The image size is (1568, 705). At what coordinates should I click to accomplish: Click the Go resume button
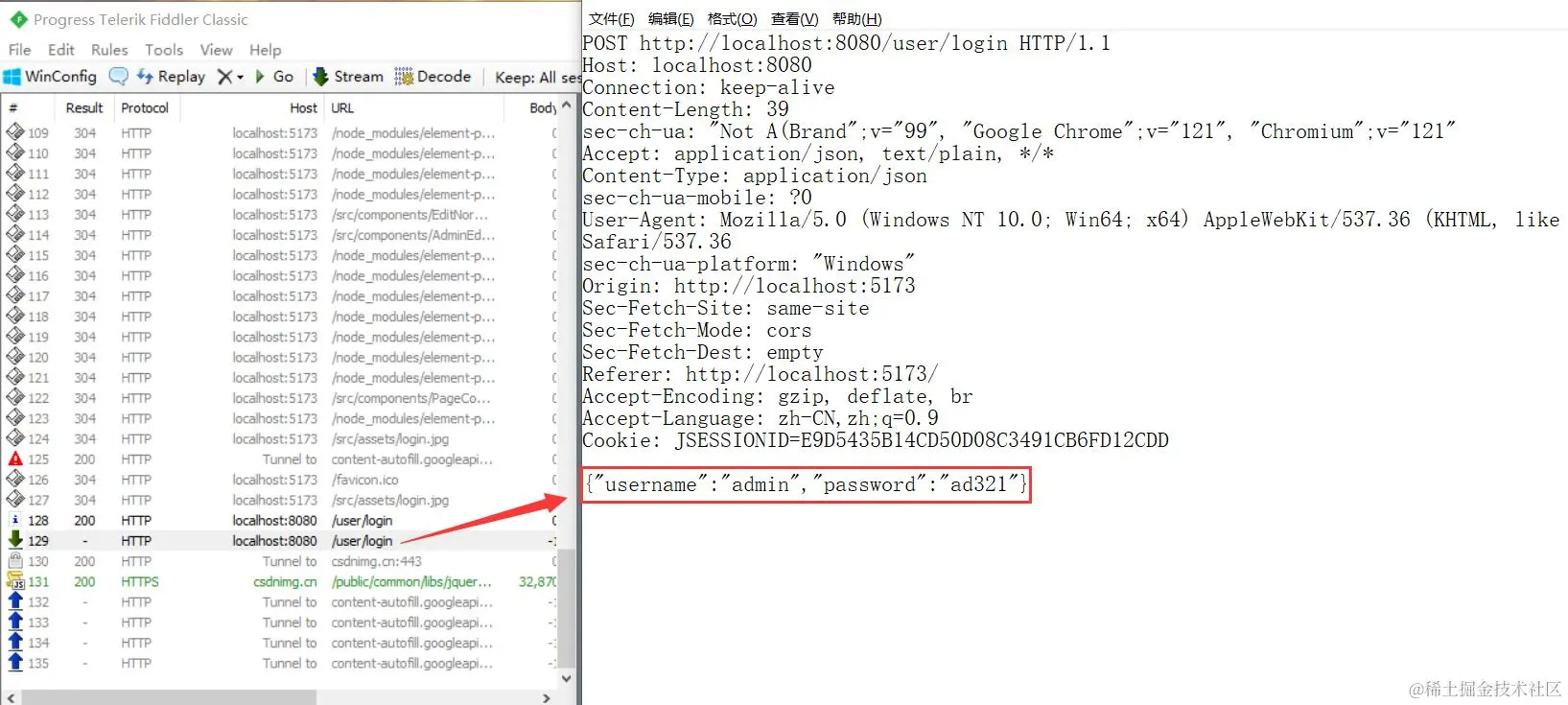(x=274, y=77)
